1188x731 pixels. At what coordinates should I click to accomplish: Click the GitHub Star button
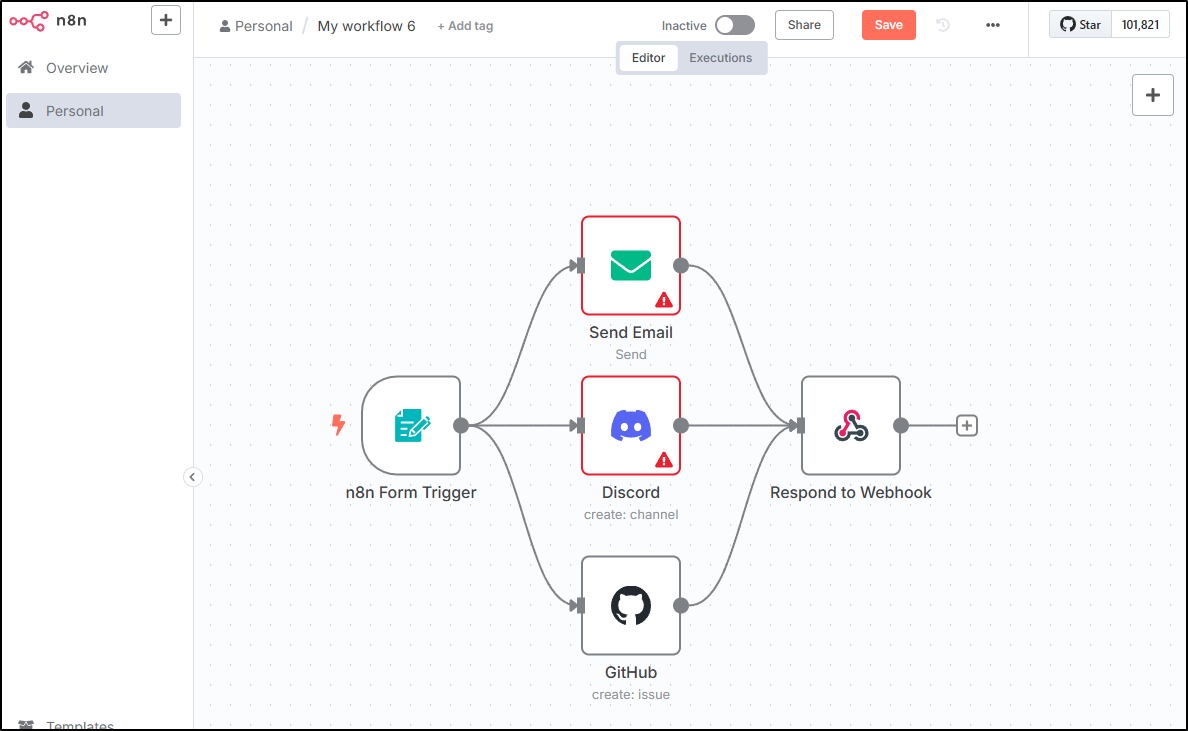1080,25
